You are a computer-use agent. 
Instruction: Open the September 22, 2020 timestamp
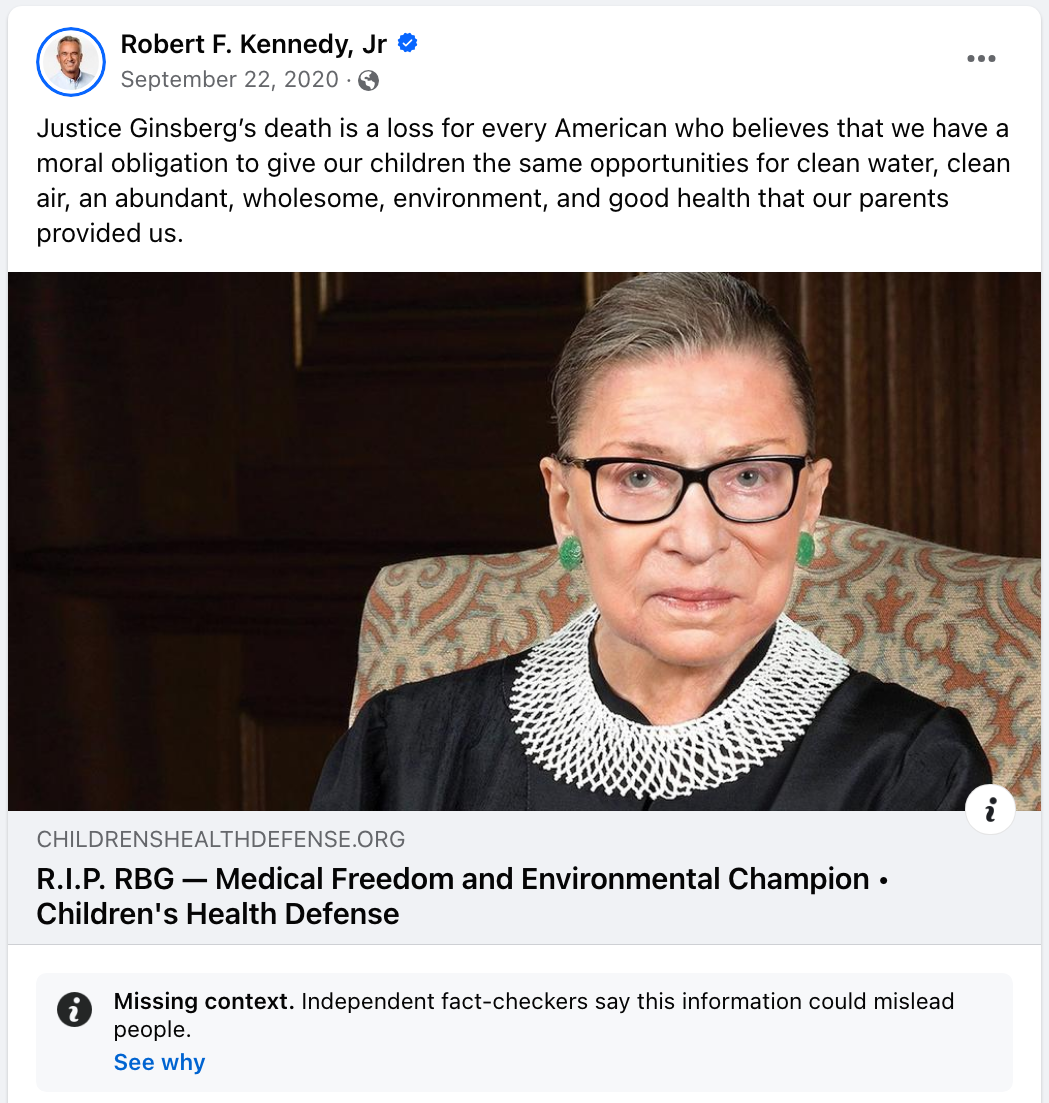229,80
